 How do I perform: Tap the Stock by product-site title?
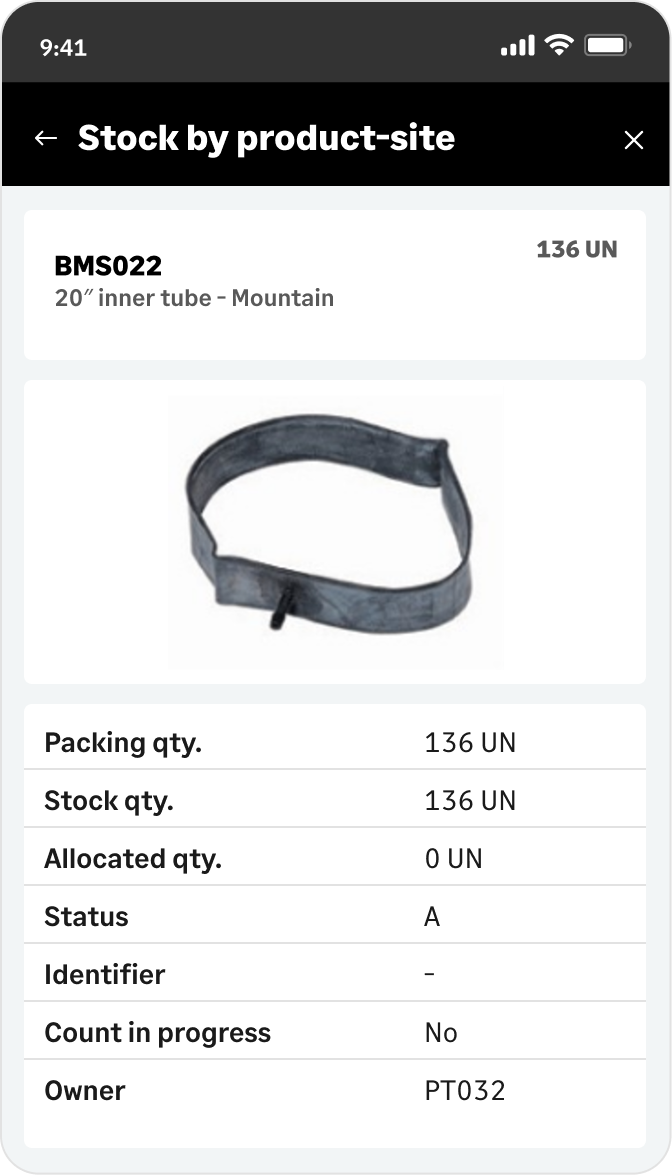tap(266, 139)
